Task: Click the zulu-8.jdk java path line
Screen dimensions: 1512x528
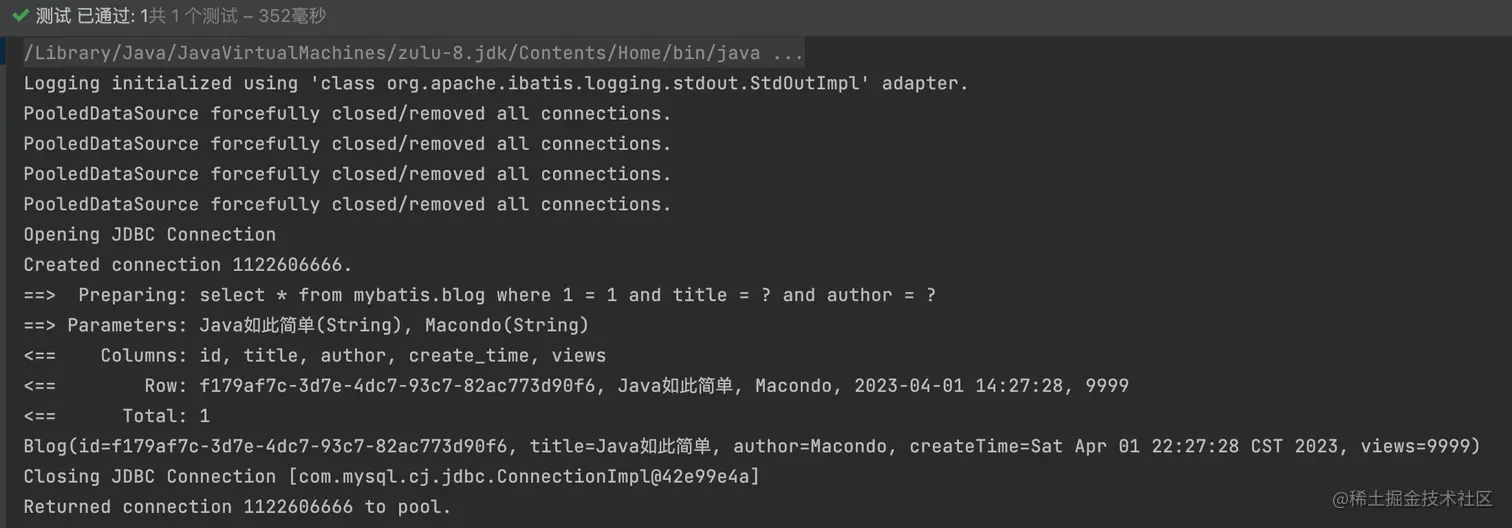Action: click(390, 53)
